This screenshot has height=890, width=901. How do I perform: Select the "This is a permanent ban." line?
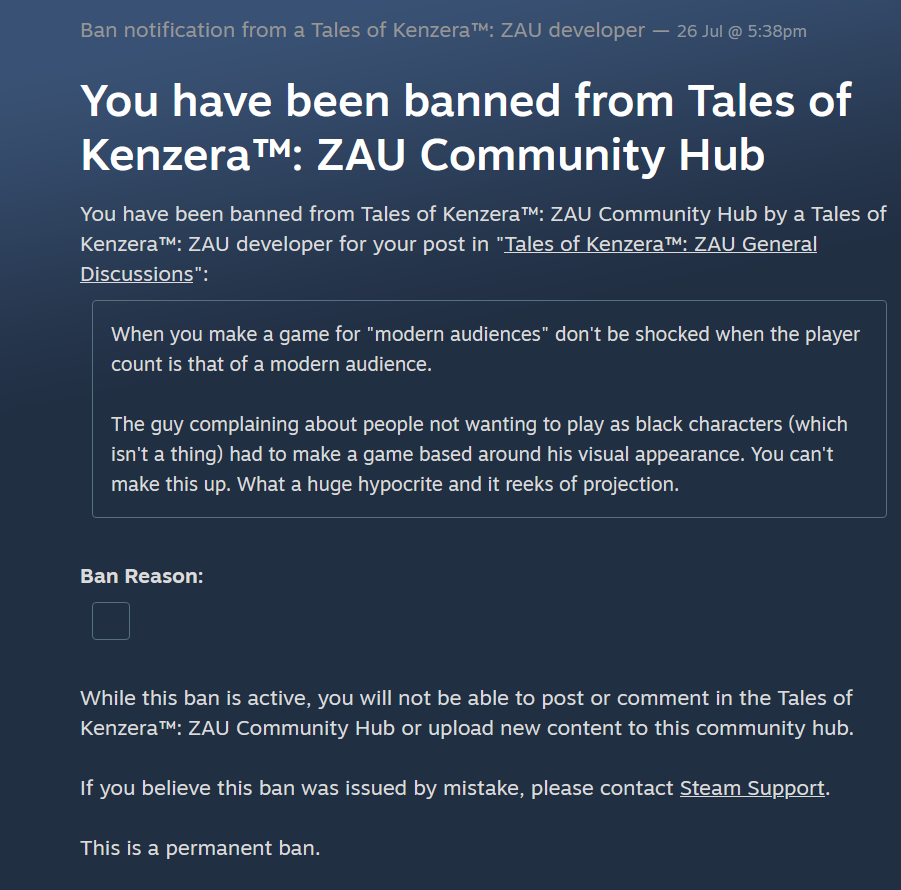200,849
